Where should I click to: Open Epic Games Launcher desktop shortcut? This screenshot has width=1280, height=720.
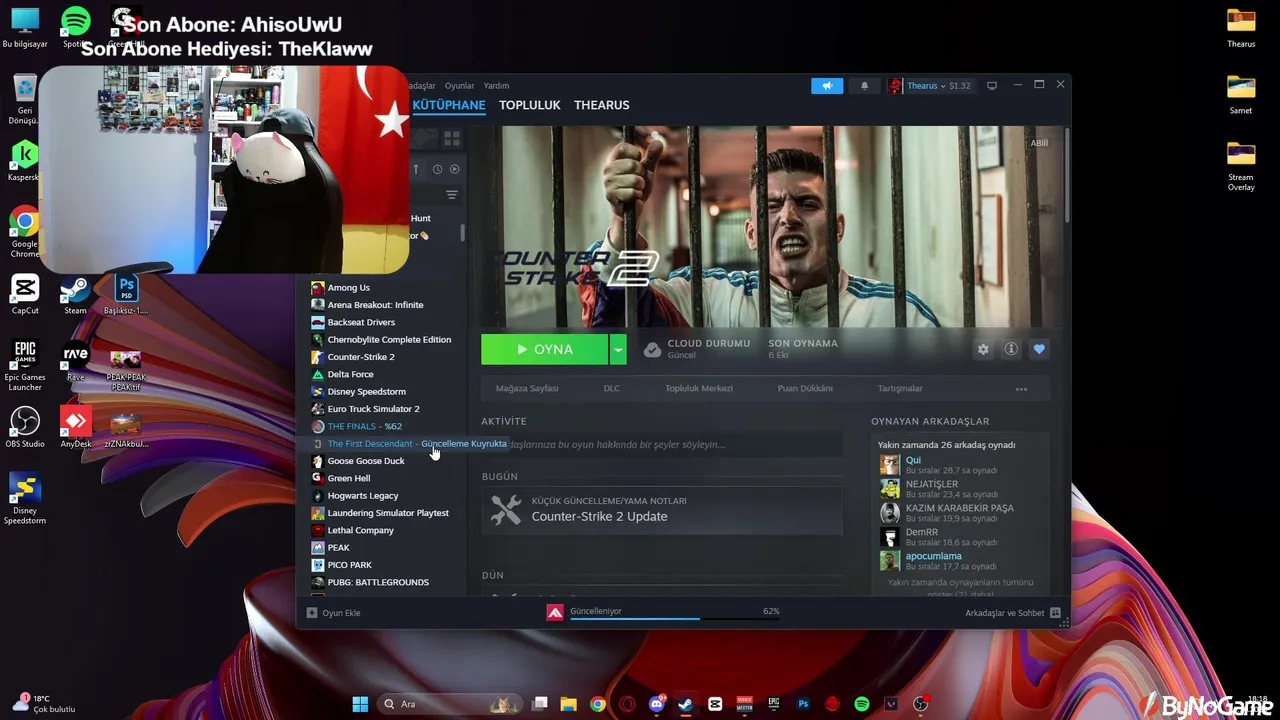click(x=25, y=365)
